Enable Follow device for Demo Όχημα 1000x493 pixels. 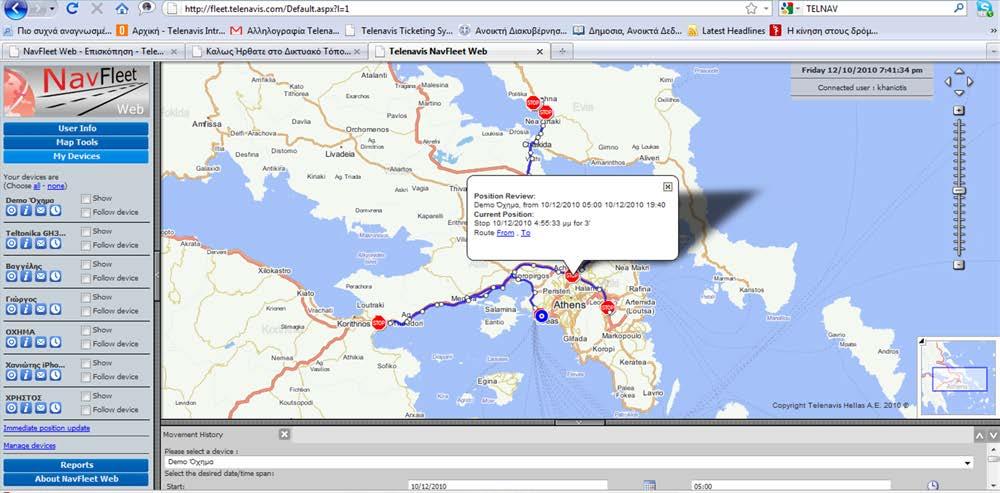coord(86,212)
